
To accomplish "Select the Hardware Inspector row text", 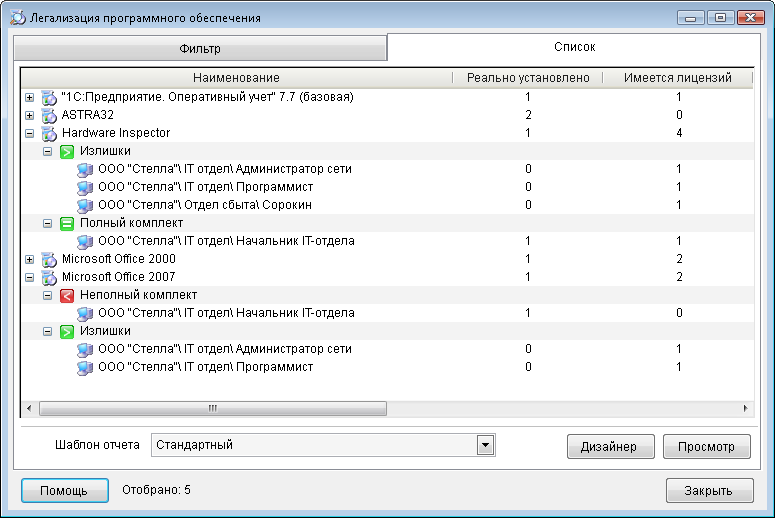I will pos(116,133).
